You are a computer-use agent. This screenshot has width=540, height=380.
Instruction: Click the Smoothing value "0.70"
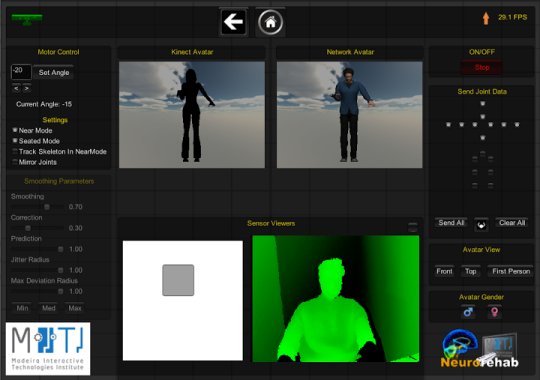[x=75, y=207]
